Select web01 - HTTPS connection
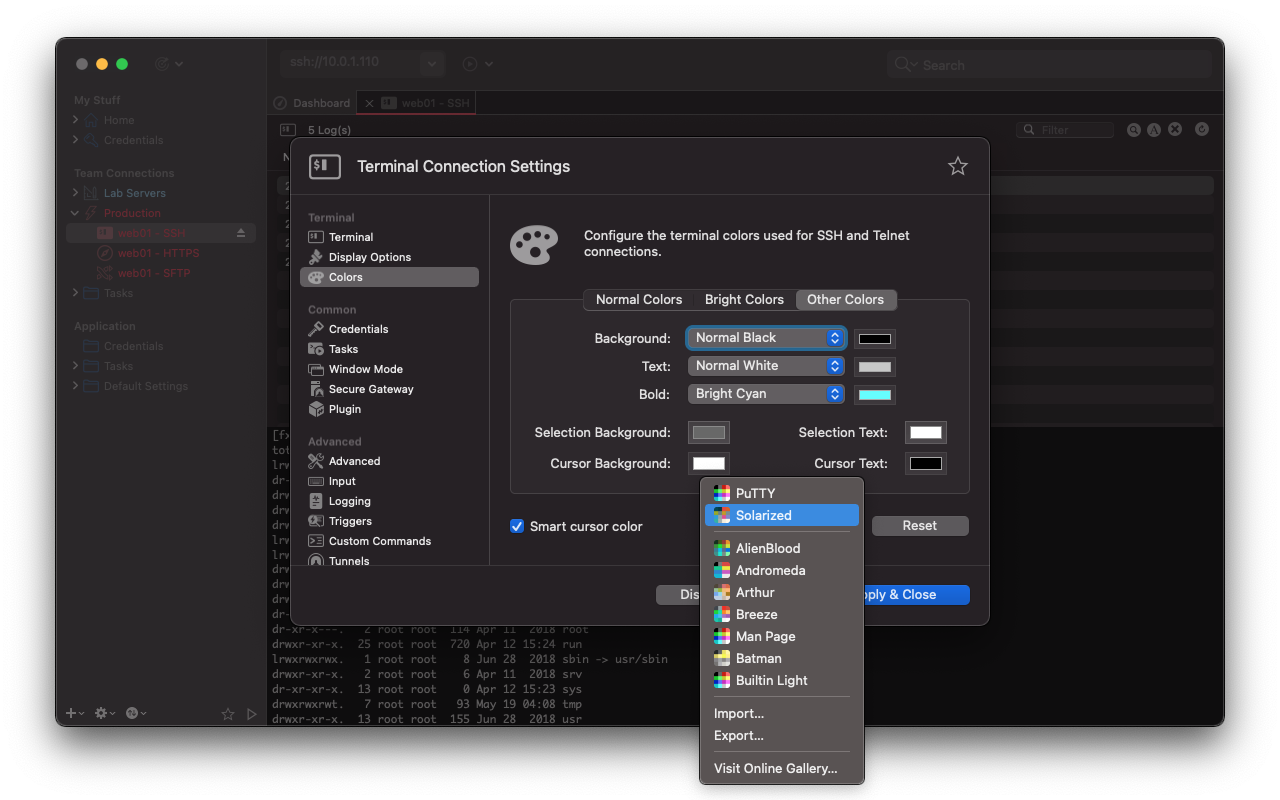The height and width of the screenshot is (800, 1280). click(160, 253)
